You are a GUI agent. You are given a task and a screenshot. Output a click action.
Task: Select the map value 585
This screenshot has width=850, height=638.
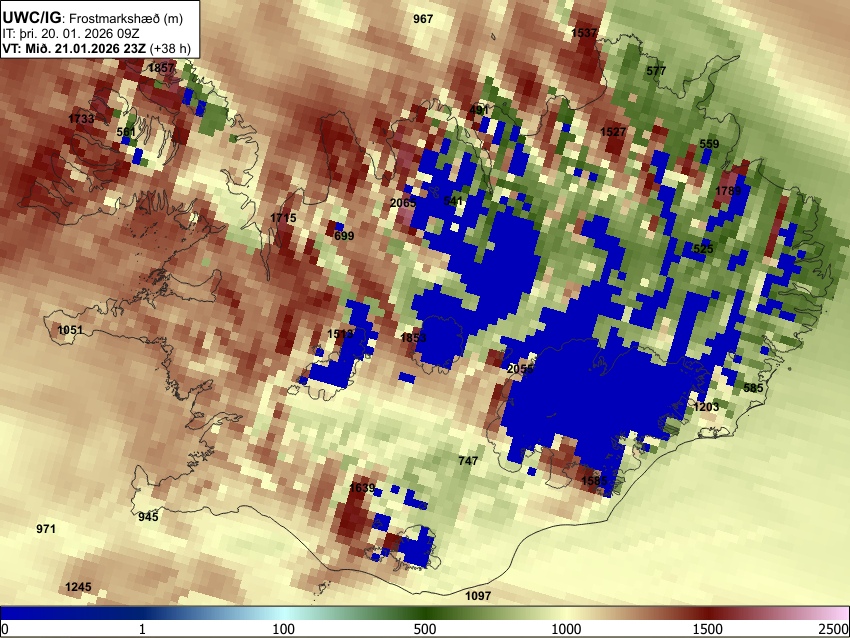[x=753, y=388]
